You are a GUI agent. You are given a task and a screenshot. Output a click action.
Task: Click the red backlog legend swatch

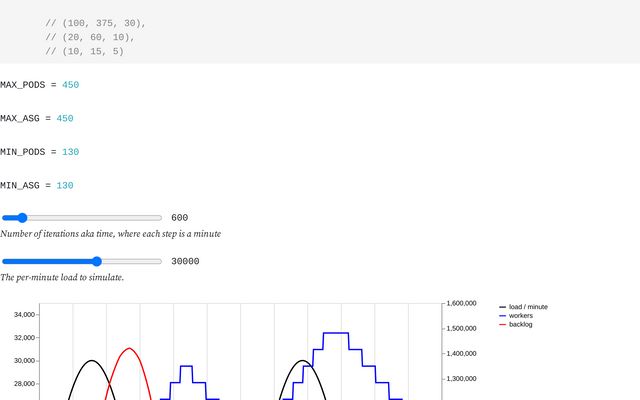point(502,325)
